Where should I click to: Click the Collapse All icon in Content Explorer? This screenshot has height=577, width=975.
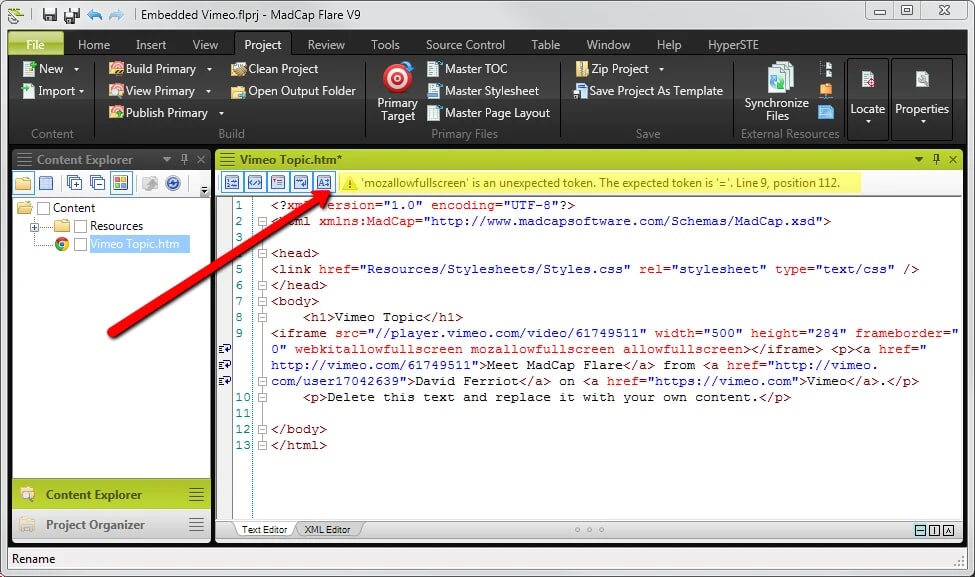(x=97, y=183)
